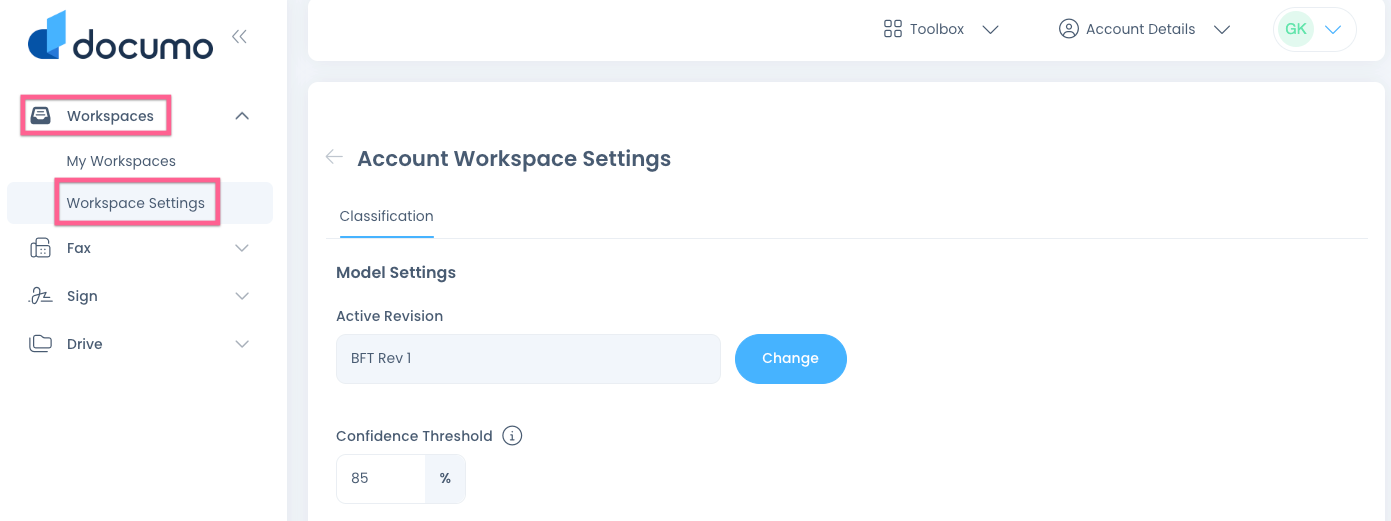Click the Change button
Image resolution: width=1391 pixels, height=521 pixels.
click(791, 358)
